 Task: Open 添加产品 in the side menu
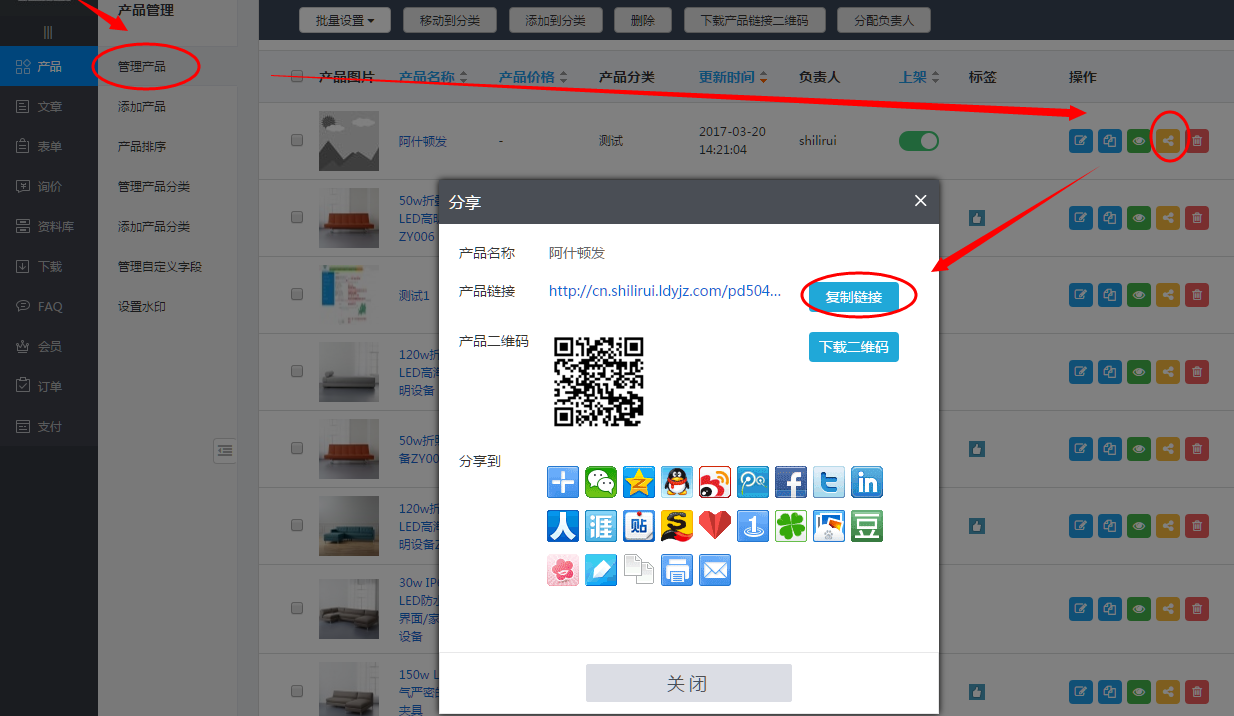pos(142,106)
